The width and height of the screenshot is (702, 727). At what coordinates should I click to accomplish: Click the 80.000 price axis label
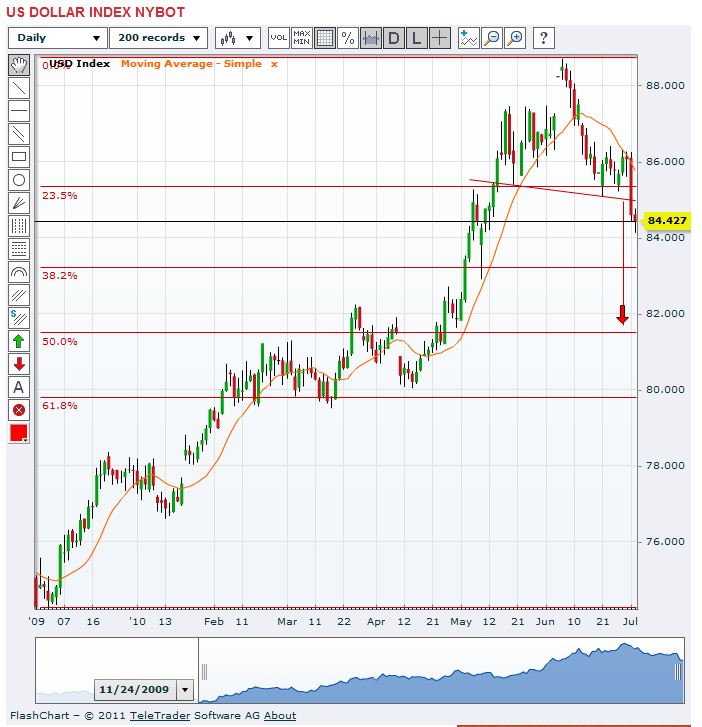click(665, 389)
